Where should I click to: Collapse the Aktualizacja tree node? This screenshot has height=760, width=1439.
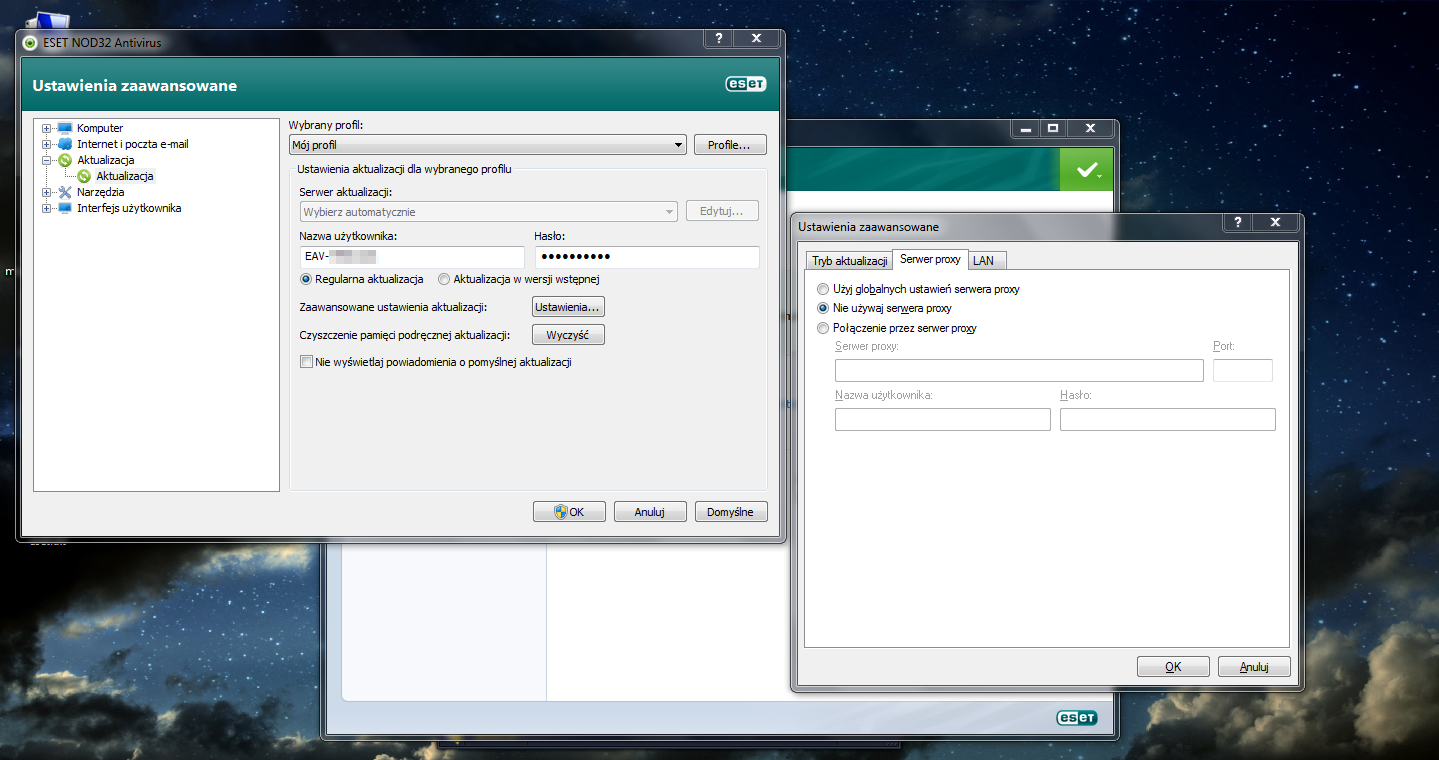[x=46, y=160]
